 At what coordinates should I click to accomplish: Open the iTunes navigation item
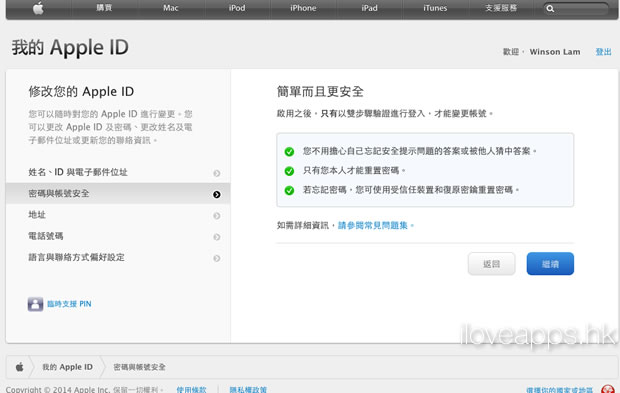[x=435, y=8]
